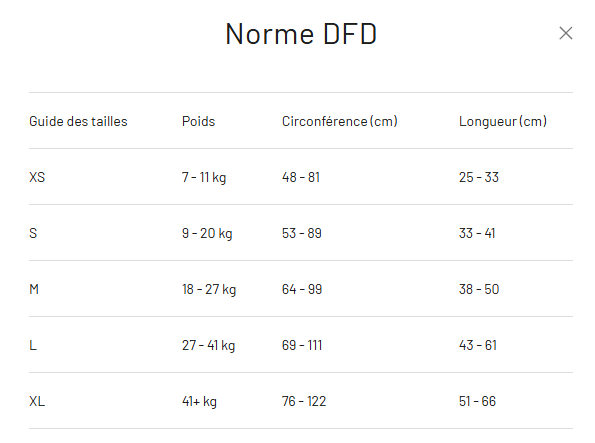Select the XS size row label
The height and width of the screenshot is (443, 595).
click(37, 177)
